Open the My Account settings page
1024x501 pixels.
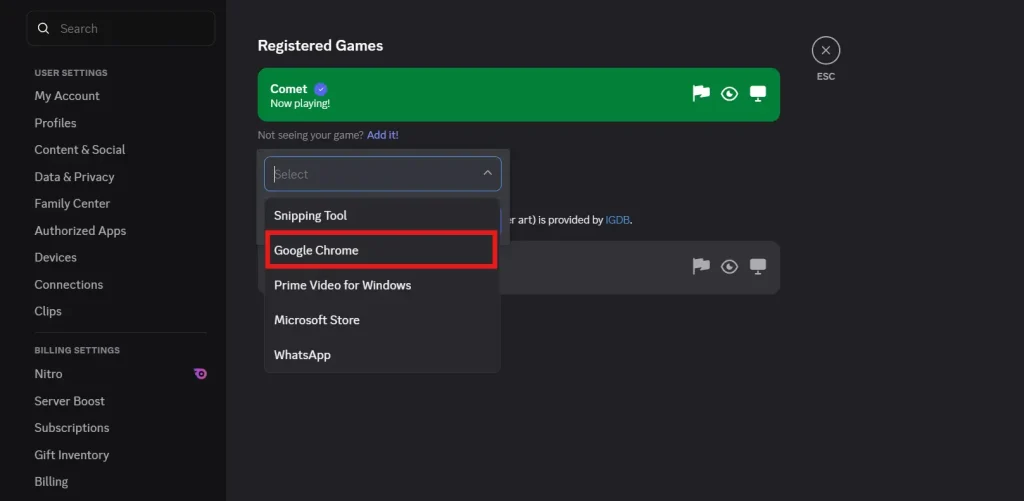pos(67,96)
